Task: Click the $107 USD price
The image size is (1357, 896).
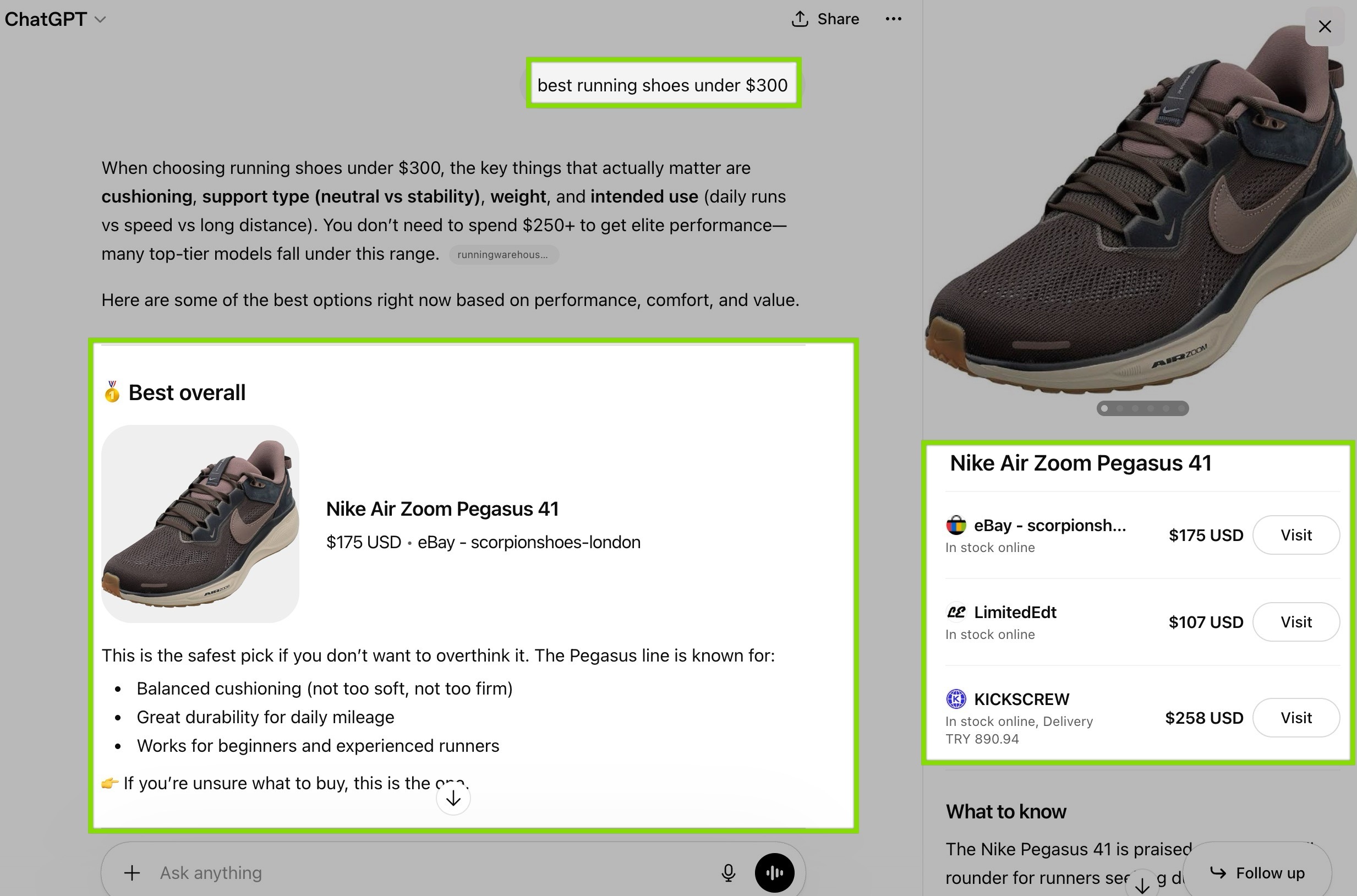Action: click(1206, 622)
